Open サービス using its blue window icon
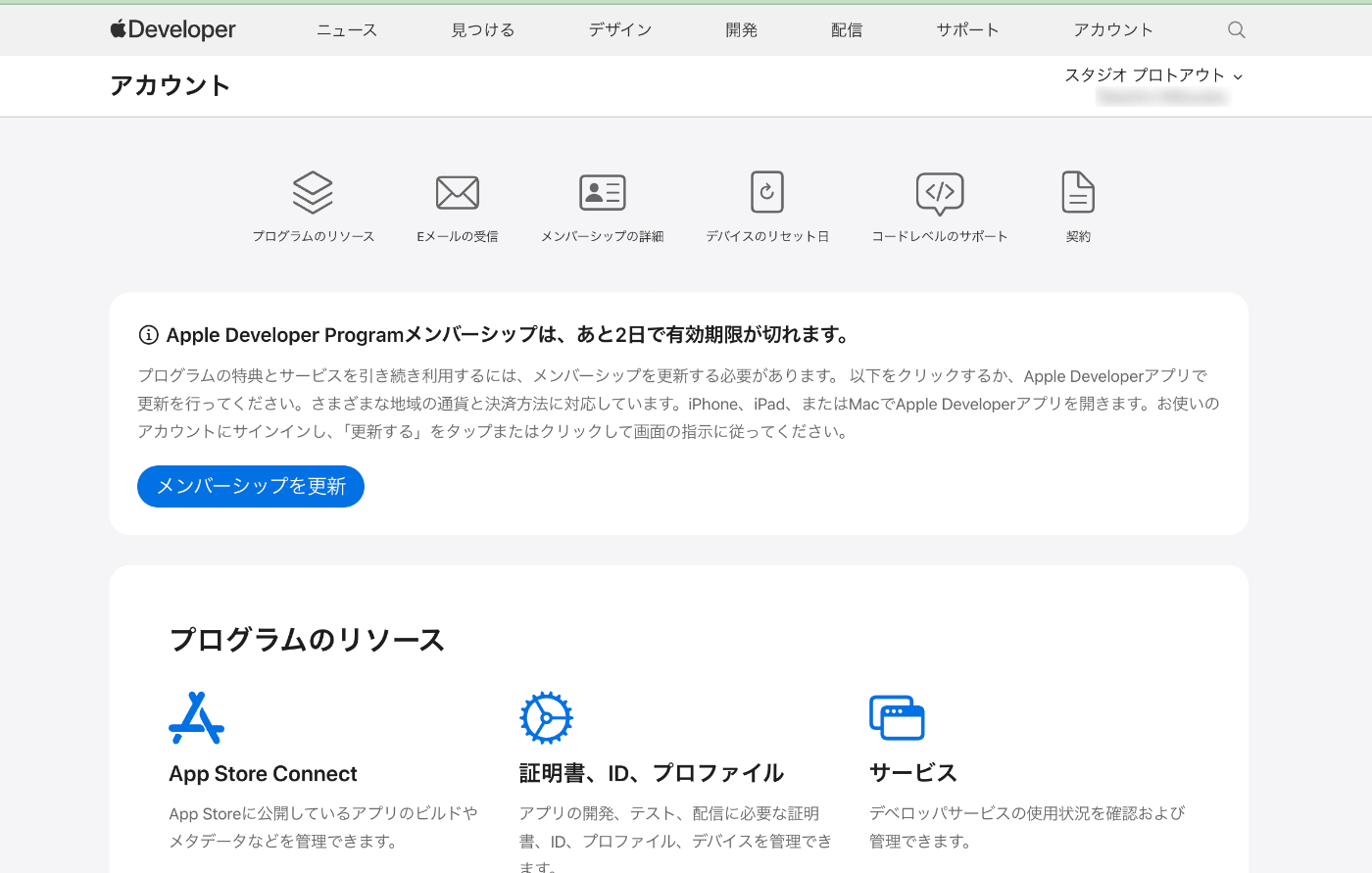Viewport: 1372px width, 873px height. [897, 716]
